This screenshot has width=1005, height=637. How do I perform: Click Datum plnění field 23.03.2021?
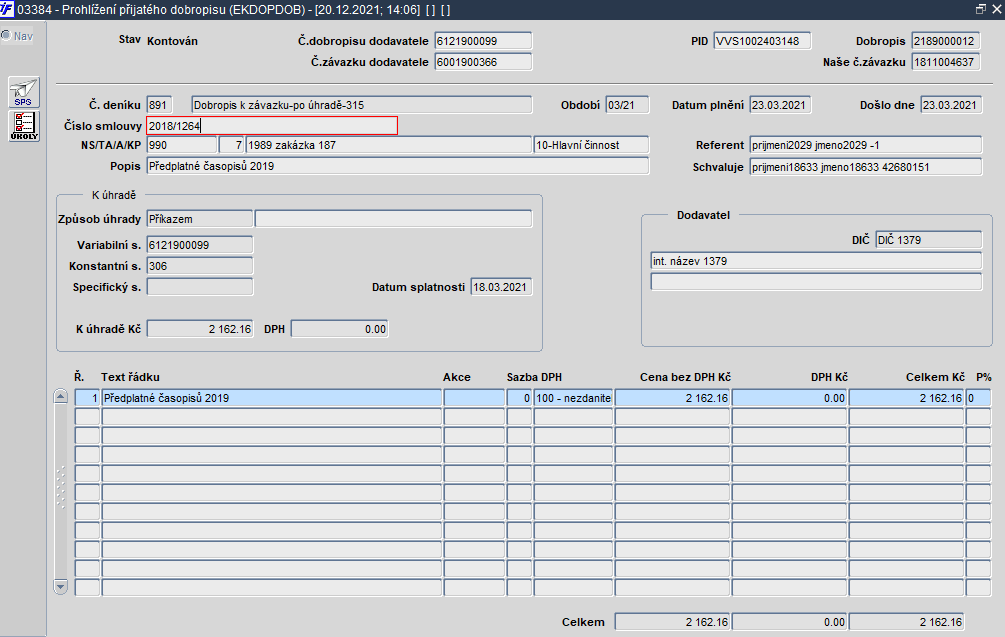point(779,105)
